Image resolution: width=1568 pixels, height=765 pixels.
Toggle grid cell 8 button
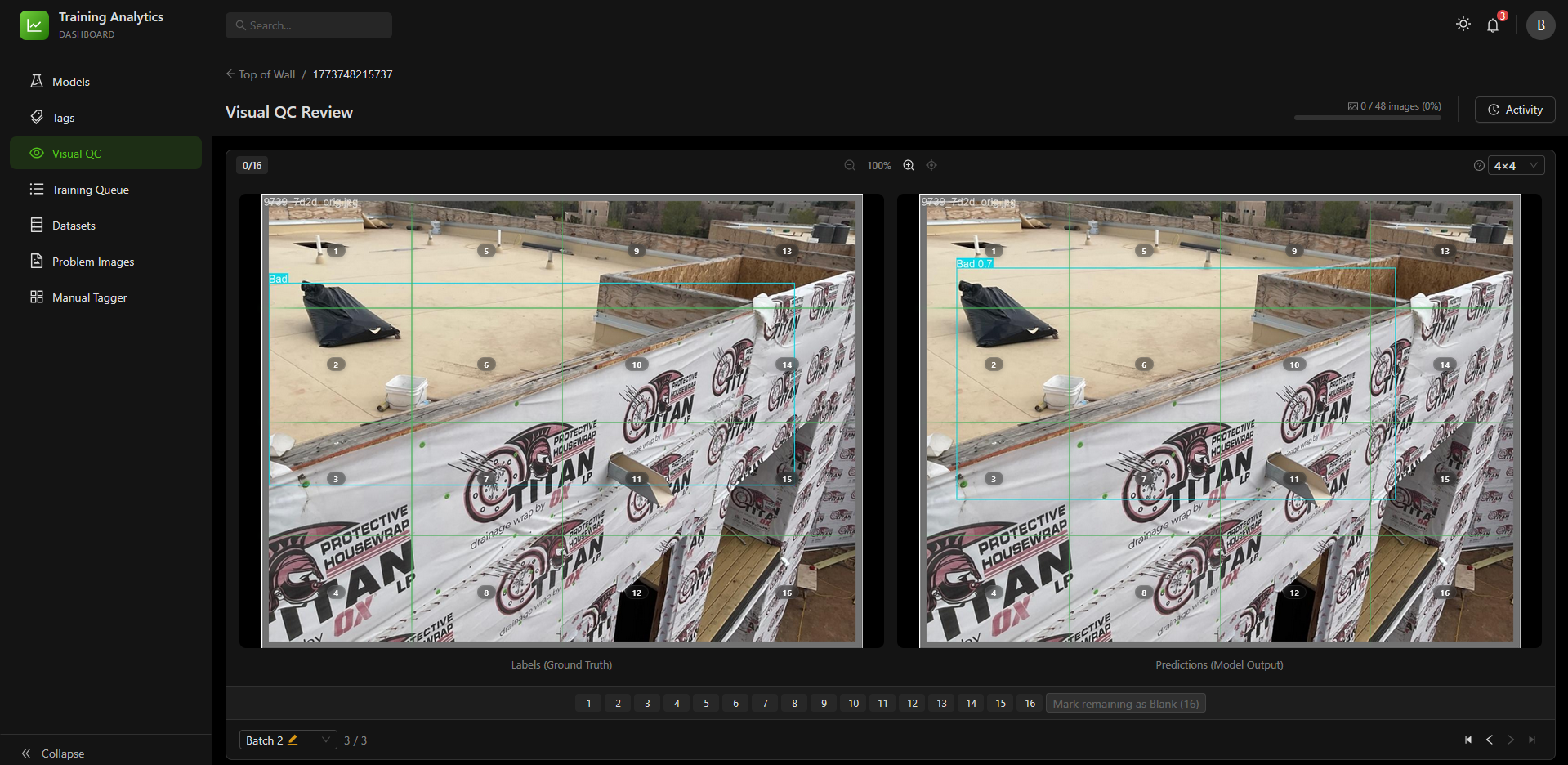tap(794, 703)
